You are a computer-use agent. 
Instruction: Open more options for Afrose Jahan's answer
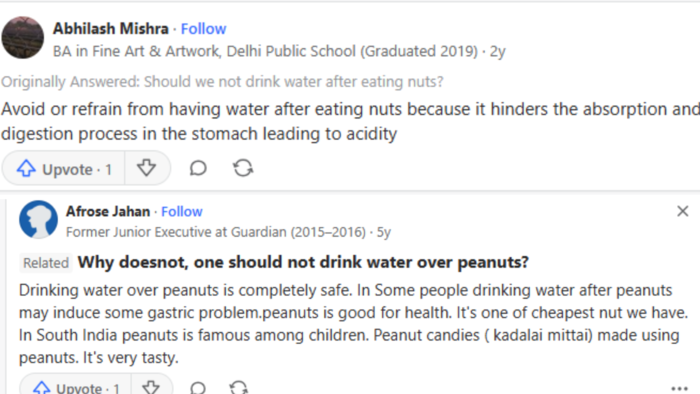coord(679,389)
